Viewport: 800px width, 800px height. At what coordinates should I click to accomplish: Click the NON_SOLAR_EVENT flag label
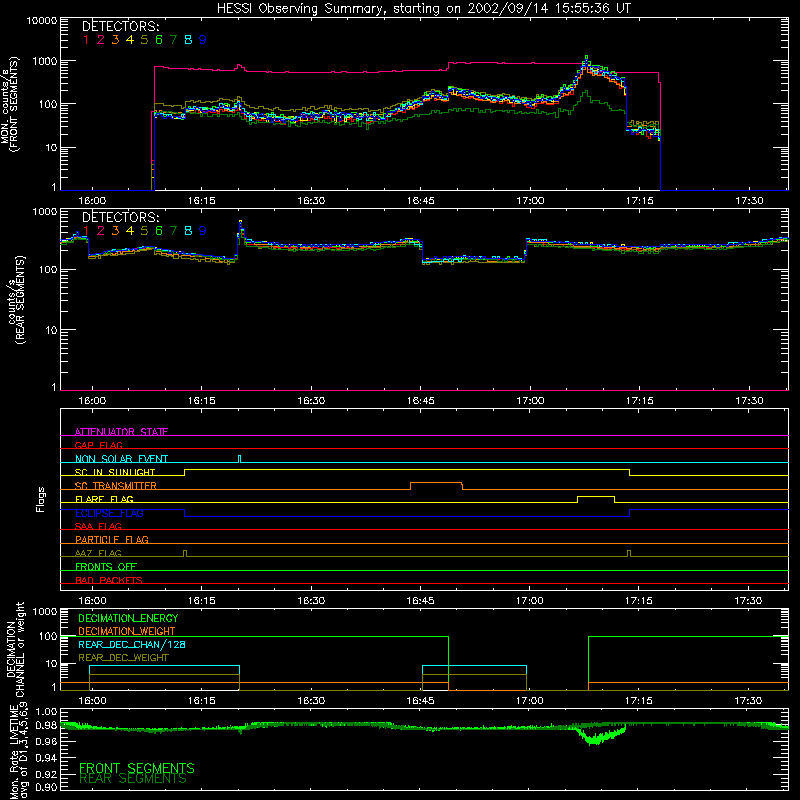[x=121, y=459]
